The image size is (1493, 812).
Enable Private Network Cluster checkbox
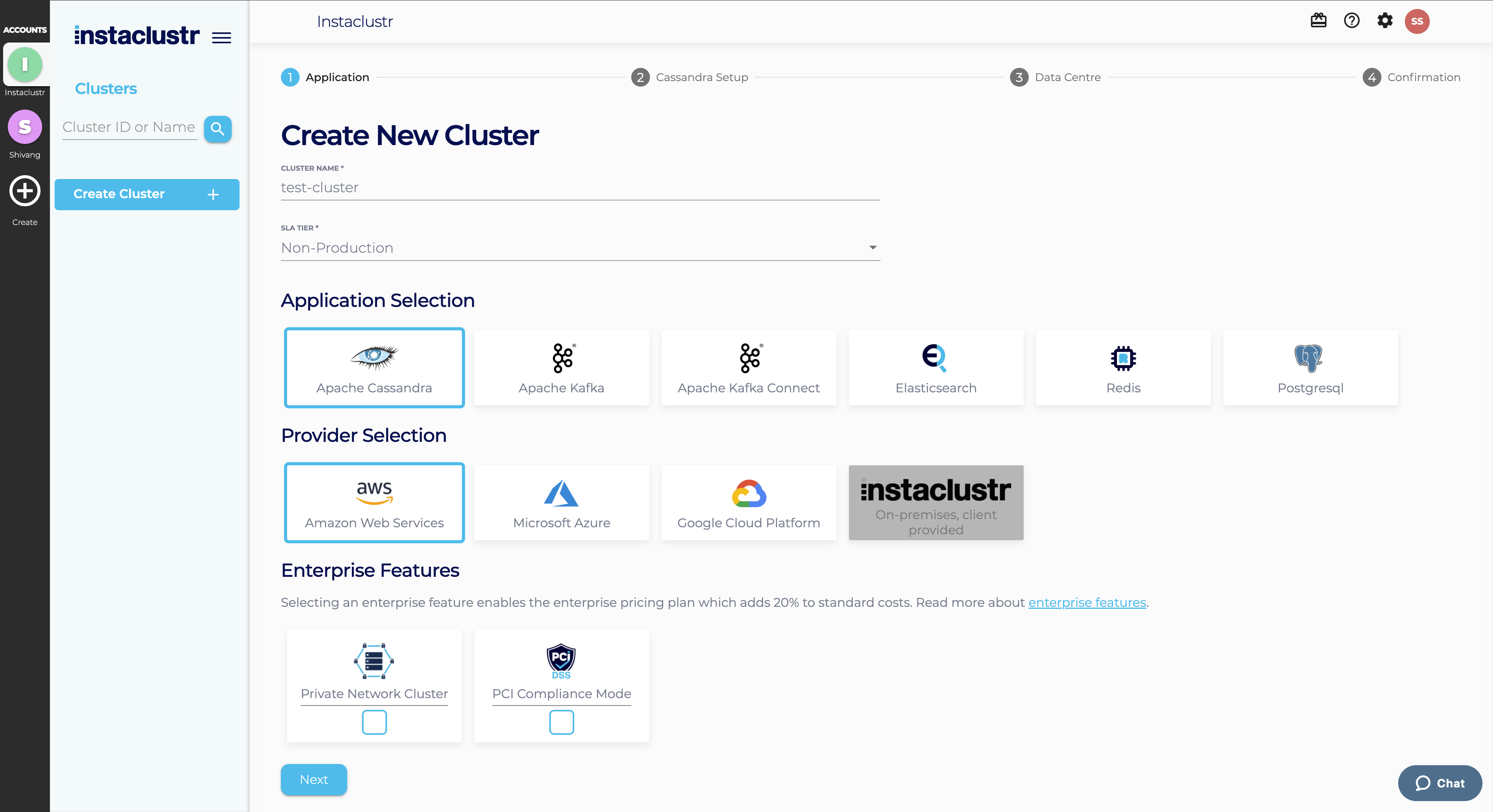tap(375, 722)
